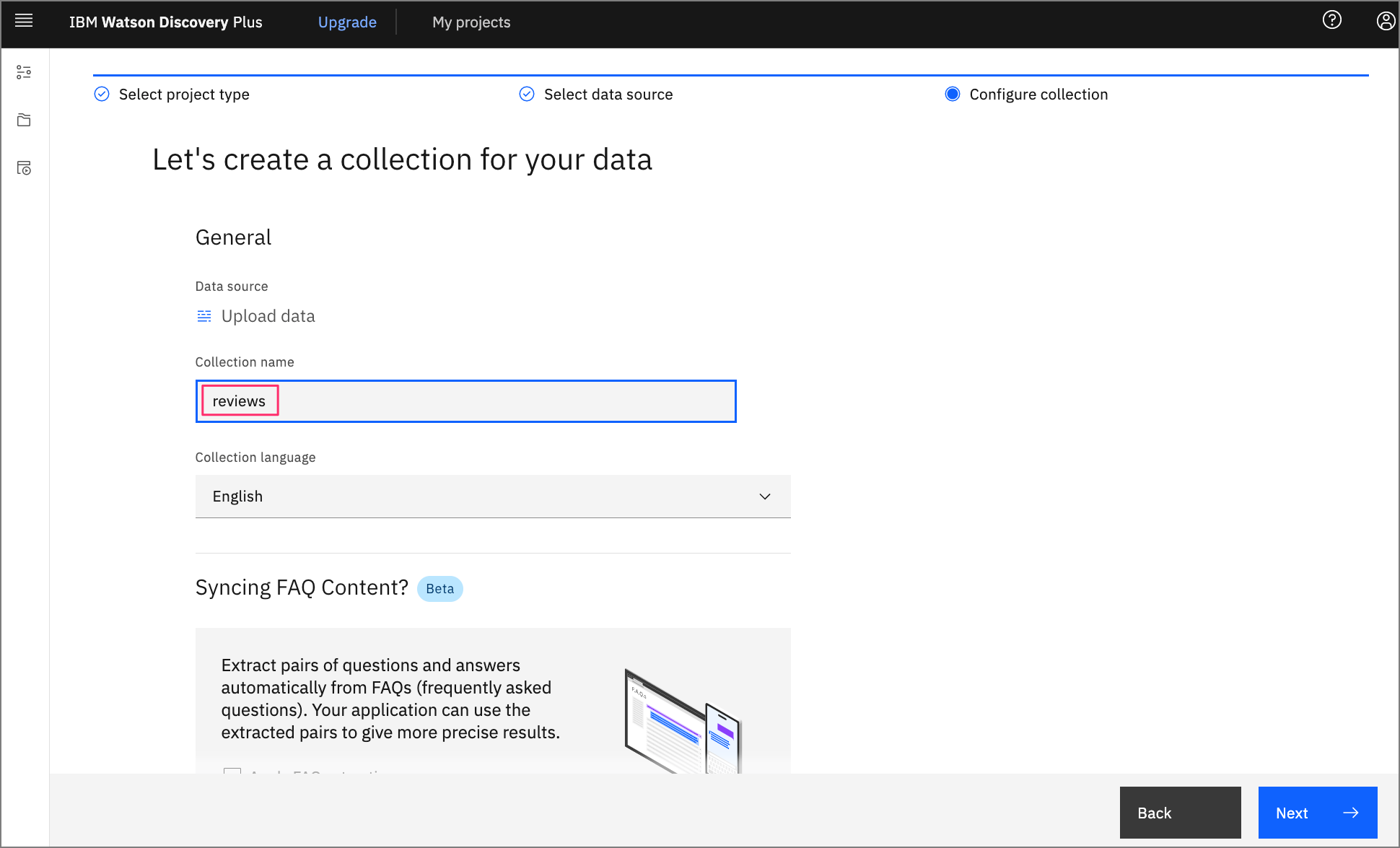Click the collection name input field
The image size is (1400, 848).
[x=465, y=400]
